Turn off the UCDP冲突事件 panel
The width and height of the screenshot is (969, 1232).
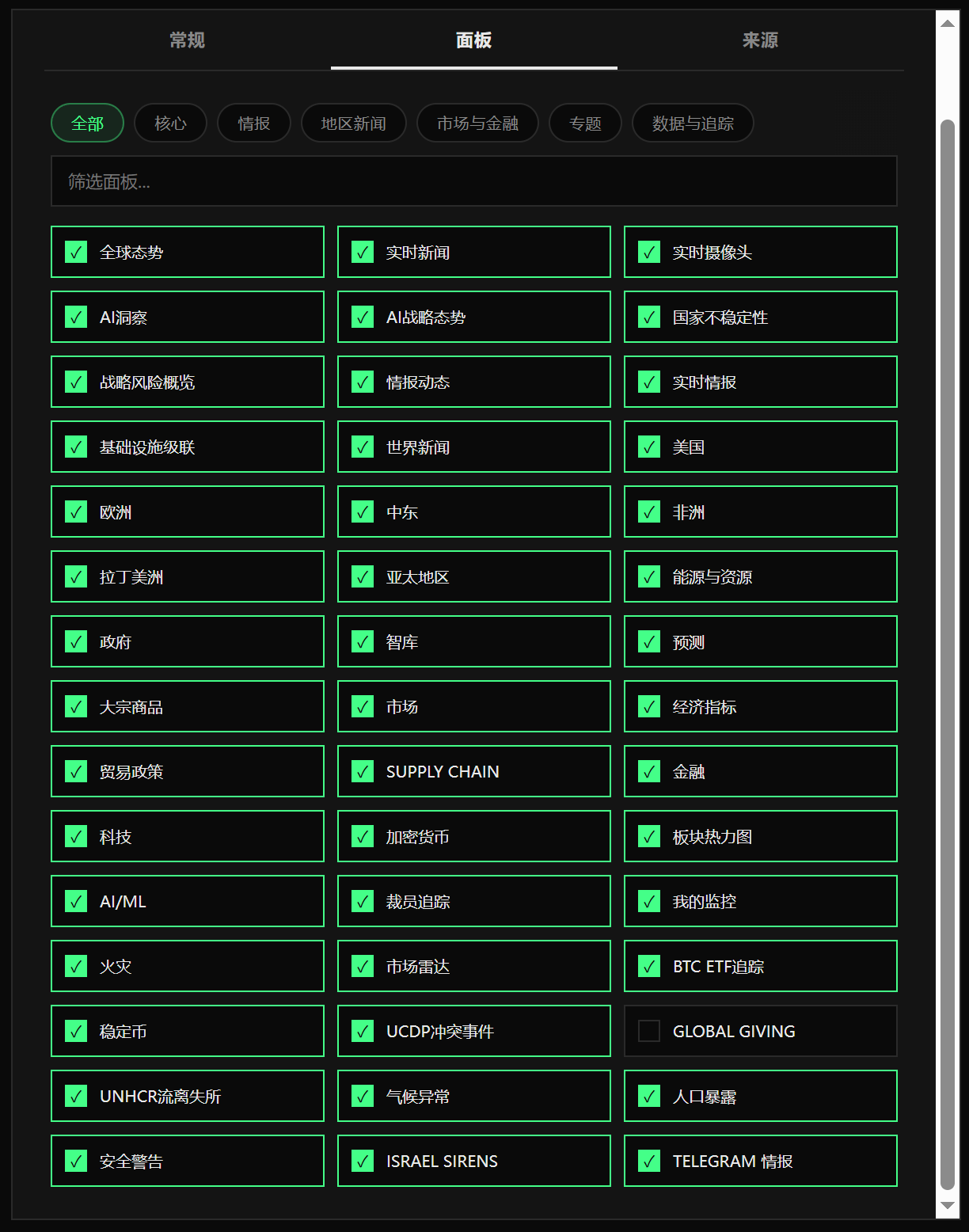(x=363, y=1031)
